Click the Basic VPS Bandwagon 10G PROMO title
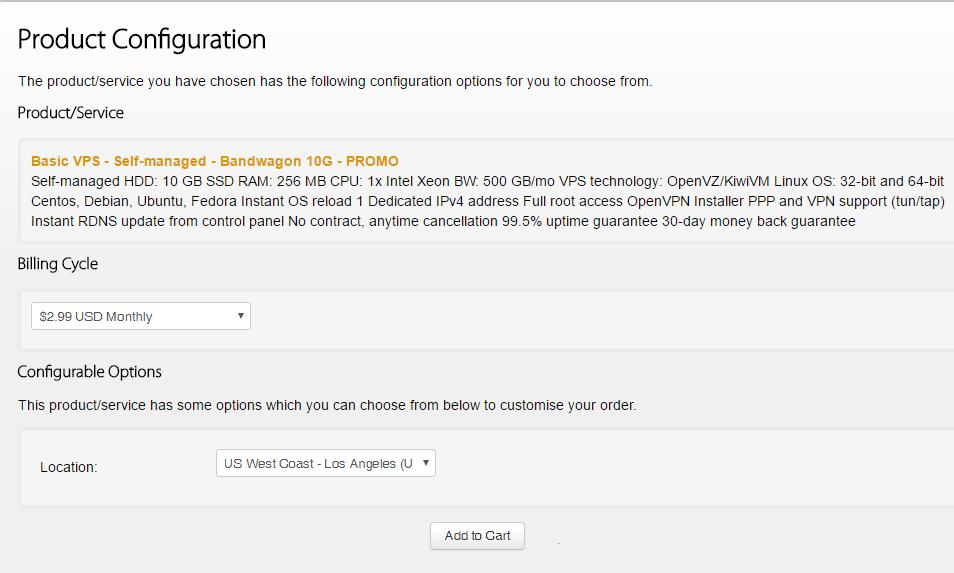This screenshot has height=573, width=954. 214,161
